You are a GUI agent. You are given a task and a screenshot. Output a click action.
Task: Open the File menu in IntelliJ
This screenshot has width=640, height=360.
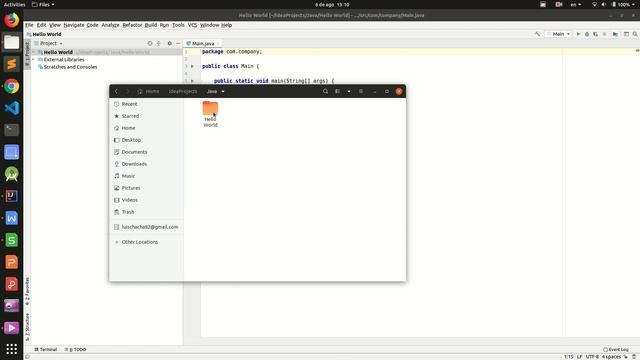[x=29, y=25]
